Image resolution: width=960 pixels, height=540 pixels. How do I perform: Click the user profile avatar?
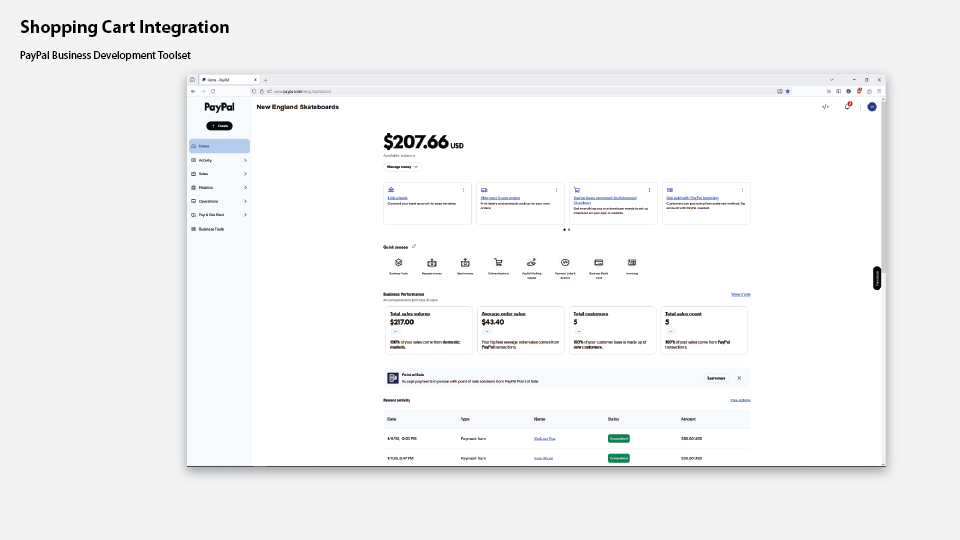coord(871,106)
